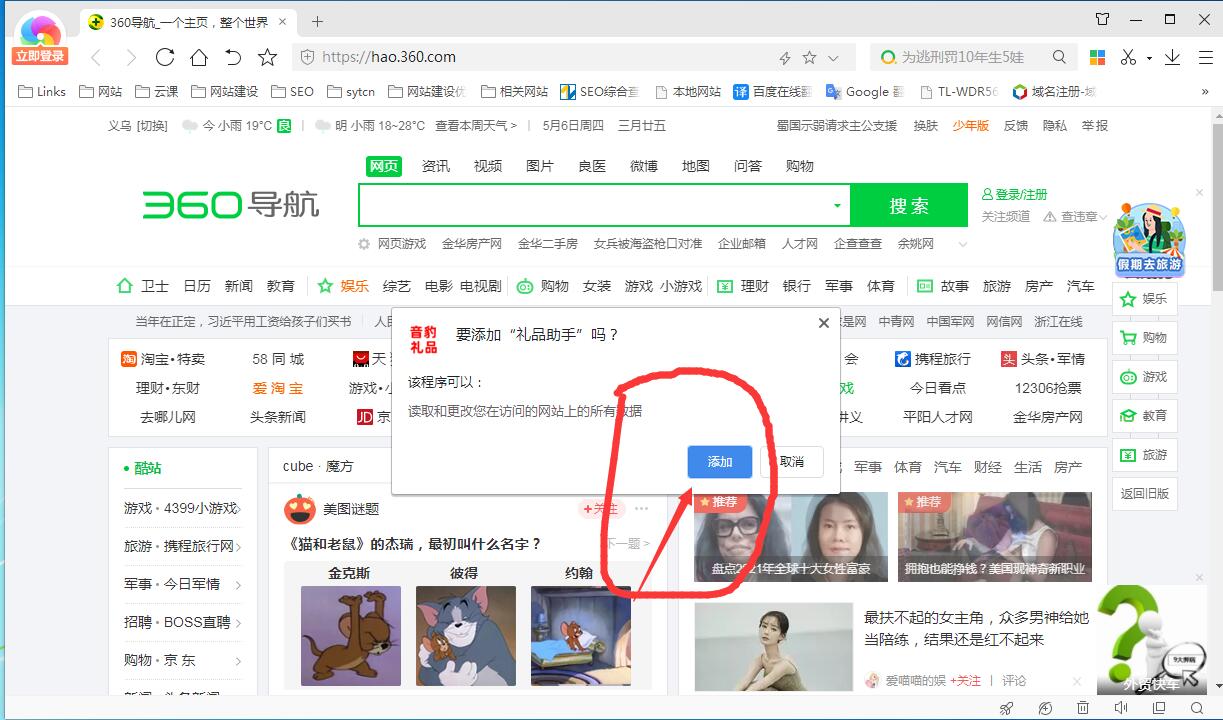Click the lightning speed mode icon in address bar

[785, 58]
